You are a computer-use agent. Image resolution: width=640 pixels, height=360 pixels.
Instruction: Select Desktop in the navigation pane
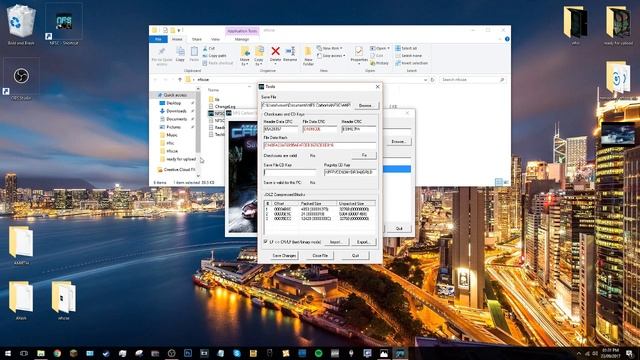coord(173,103)
